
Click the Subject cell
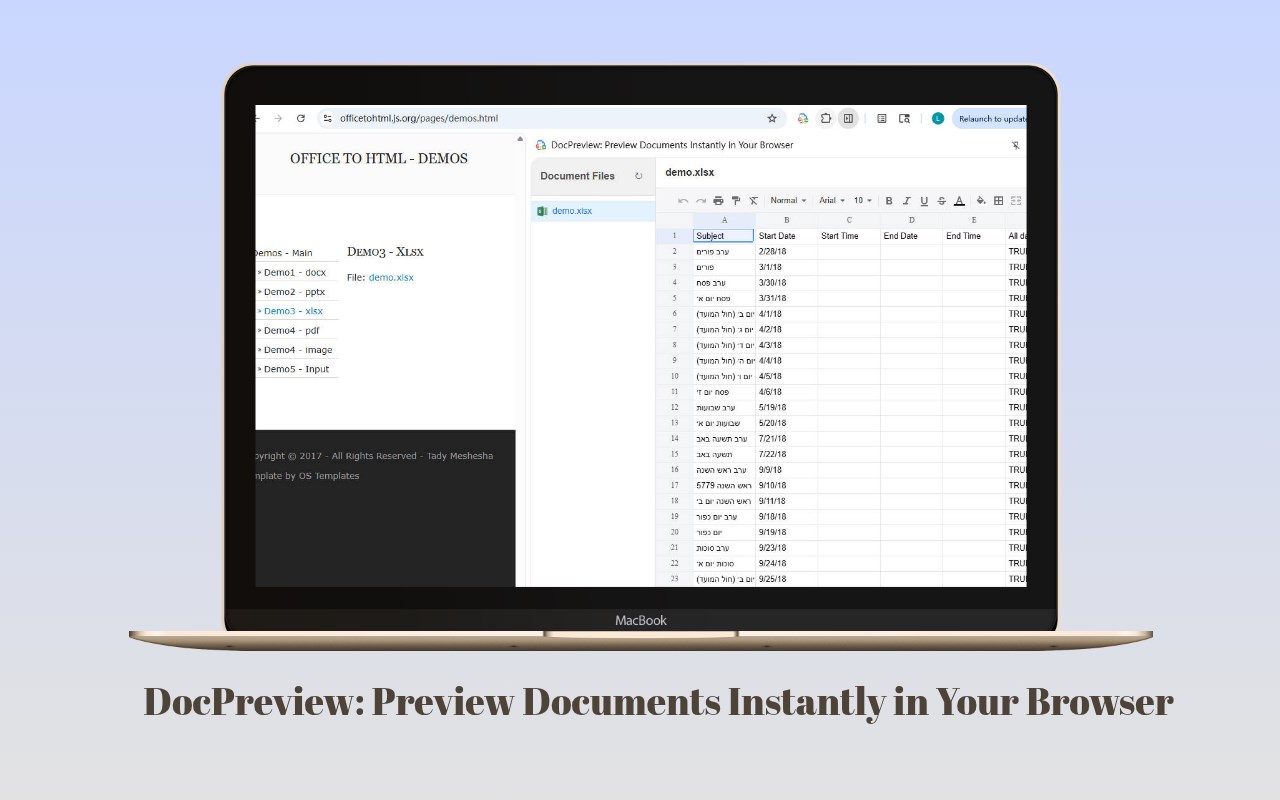(724, 236)
